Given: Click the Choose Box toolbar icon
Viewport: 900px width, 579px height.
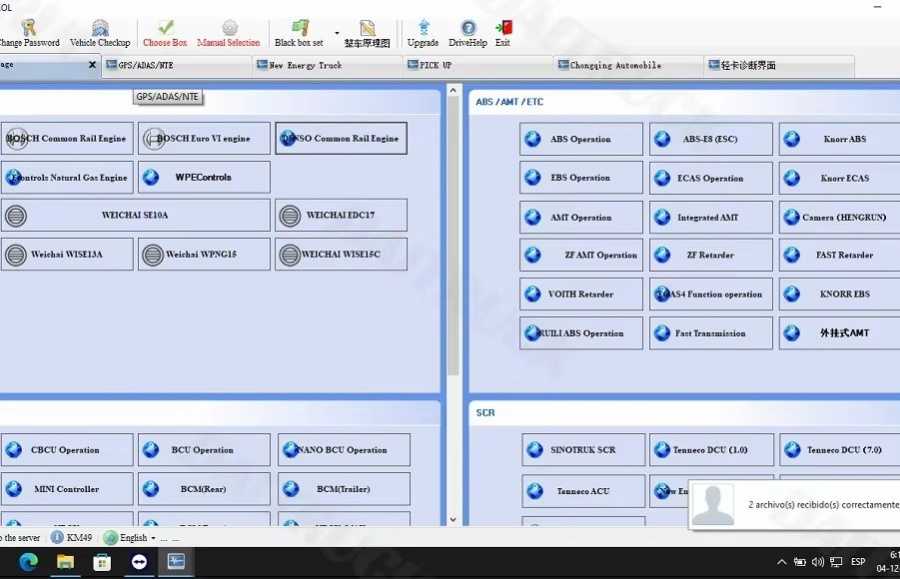Looking at the screenshot, I should [x=165, y=33].
